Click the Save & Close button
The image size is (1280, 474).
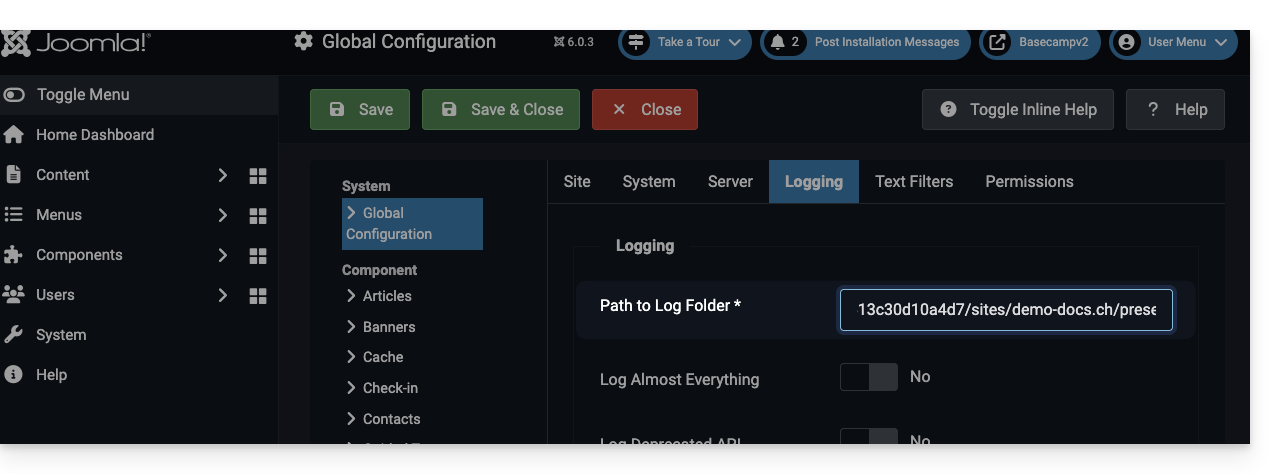(x=501, y=110)
